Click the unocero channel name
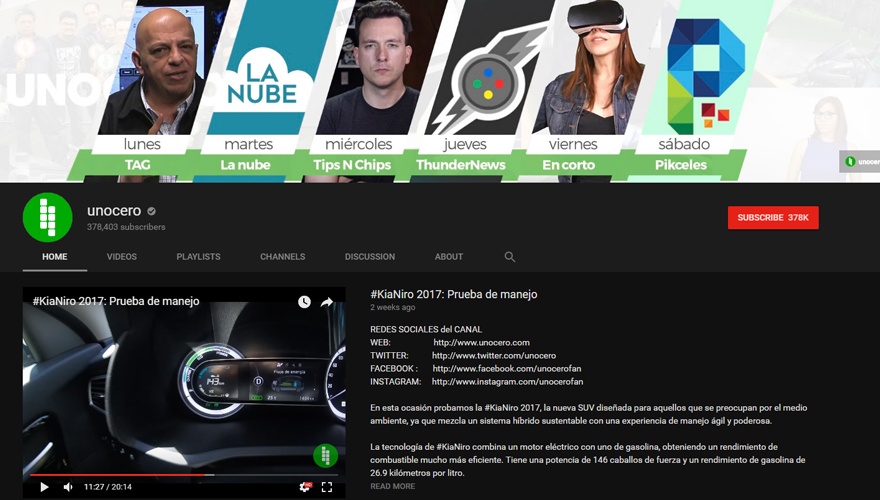This screenshot has width=880, height=500. coord(114,211)
